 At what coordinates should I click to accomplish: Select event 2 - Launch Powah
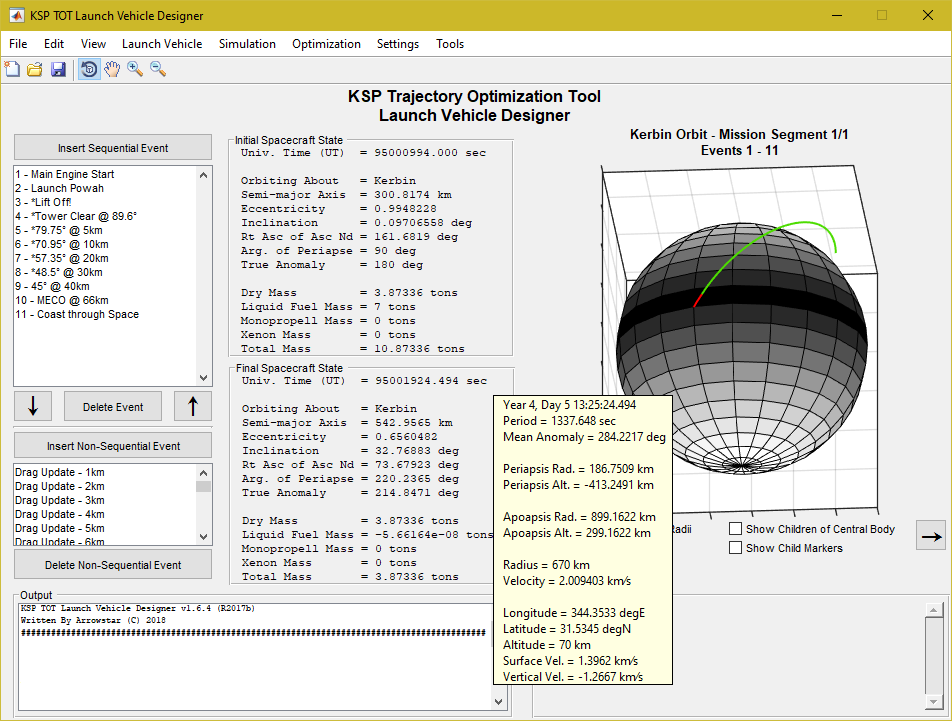(x=105, y=188)
